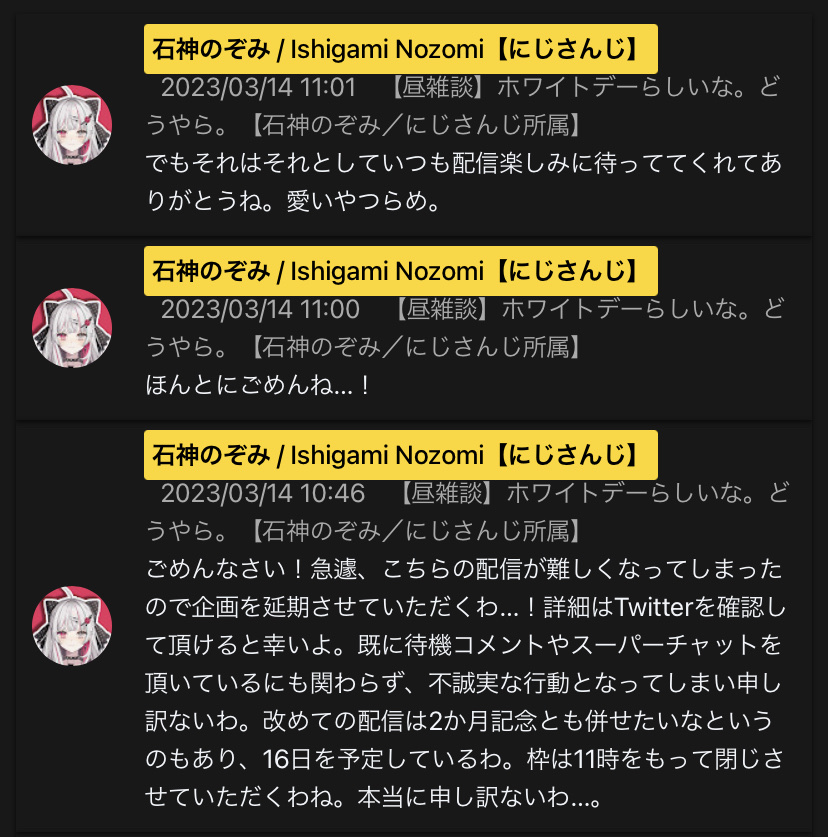Click 【石神のぞみ／にじさんじ所属】 text under the 11:00 timestamp
828x837 pixels.
[x=415, y=348]
